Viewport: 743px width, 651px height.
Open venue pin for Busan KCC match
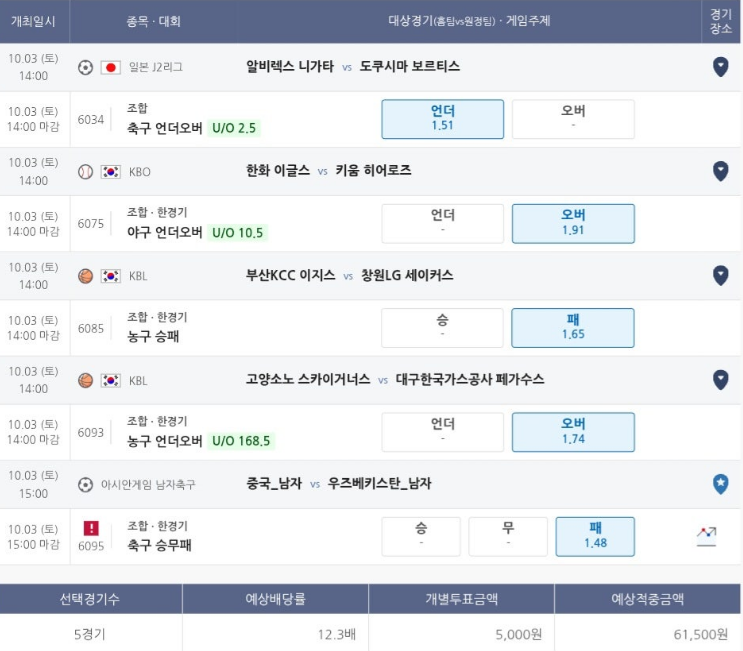click(x=720, y=275)
